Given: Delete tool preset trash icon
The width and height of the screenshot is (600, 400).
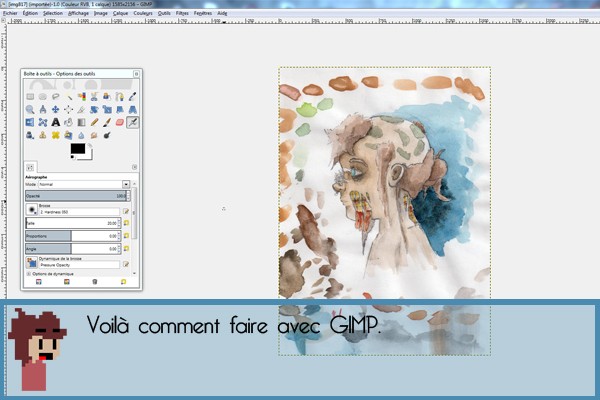Looking at the screenshot, I should (x=95, y=282).
